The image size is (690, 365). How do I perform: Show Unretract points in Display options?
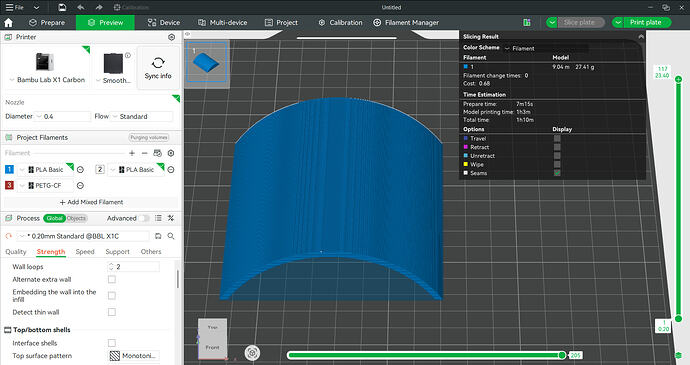point(557,155)
